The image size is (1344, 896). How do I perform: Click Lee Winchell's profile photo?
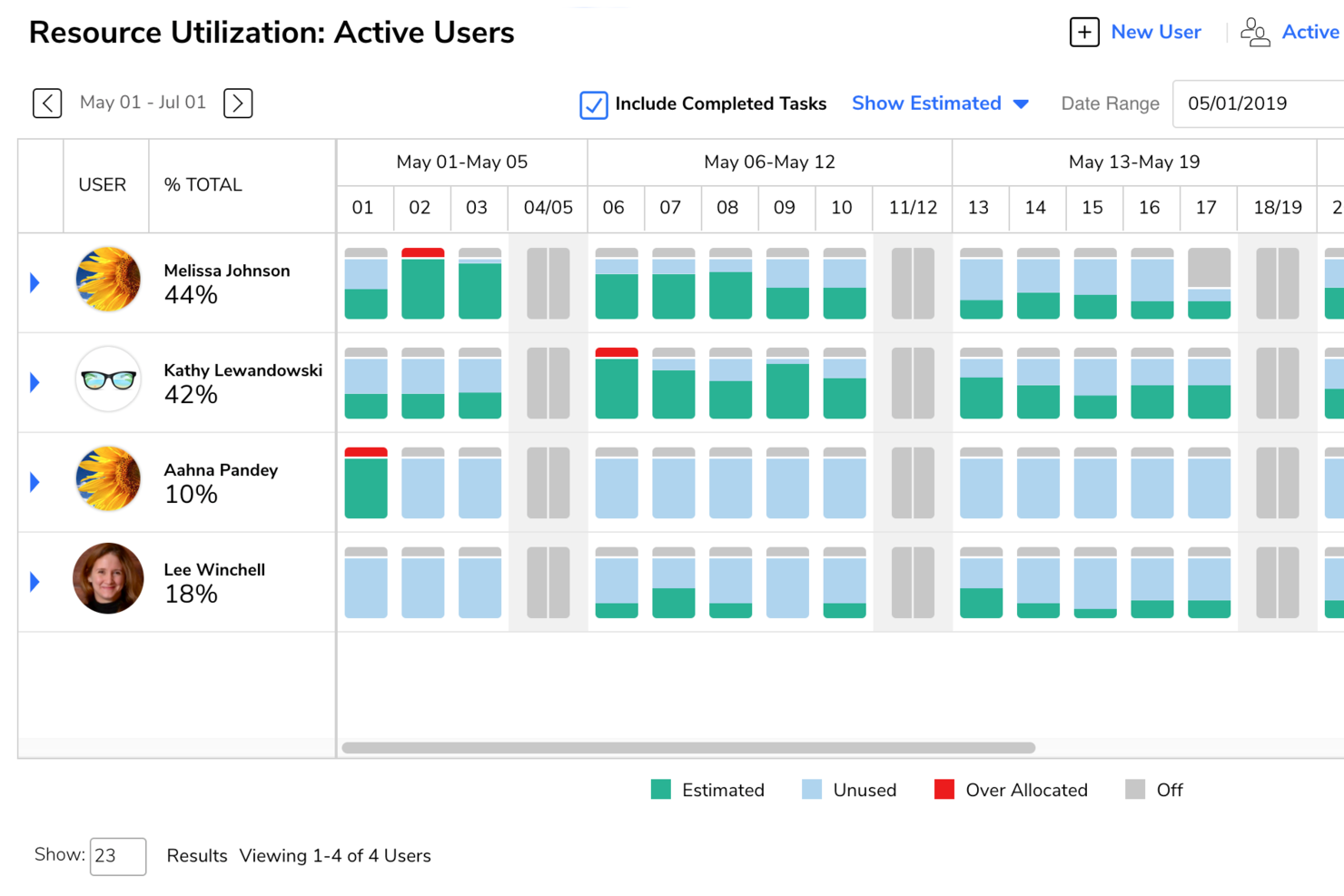click(108, 579)
